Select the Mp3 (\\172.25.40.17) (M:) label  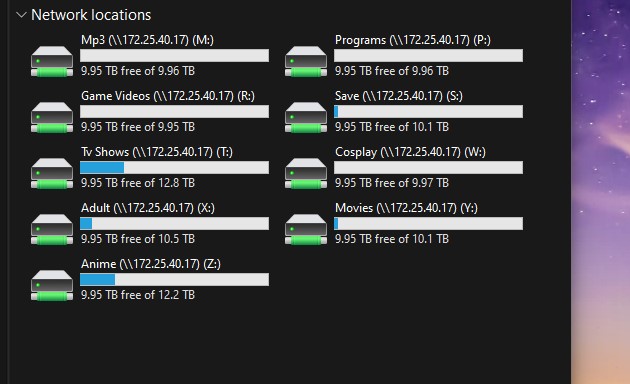[x=147, y=40]
